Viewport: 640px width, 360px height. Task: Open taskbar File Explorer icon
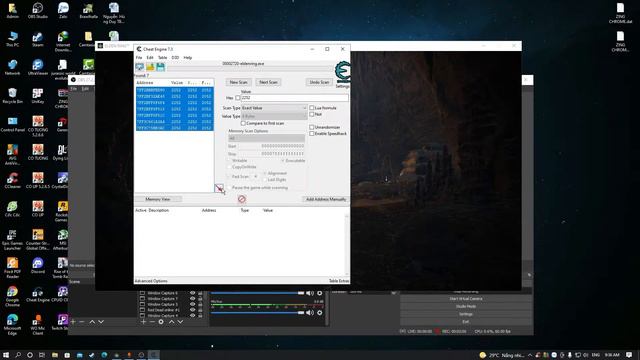(x=55, y=355)
